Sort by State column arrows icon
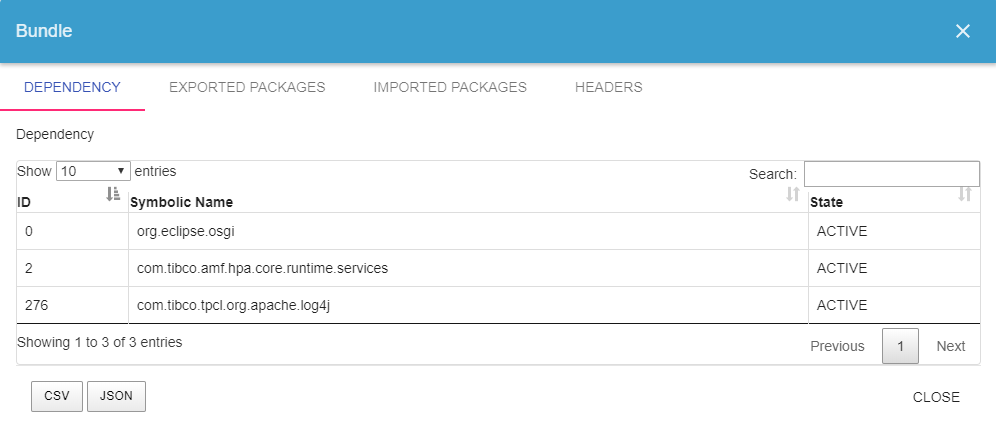996x423 pixels. (x=965, y=194)
